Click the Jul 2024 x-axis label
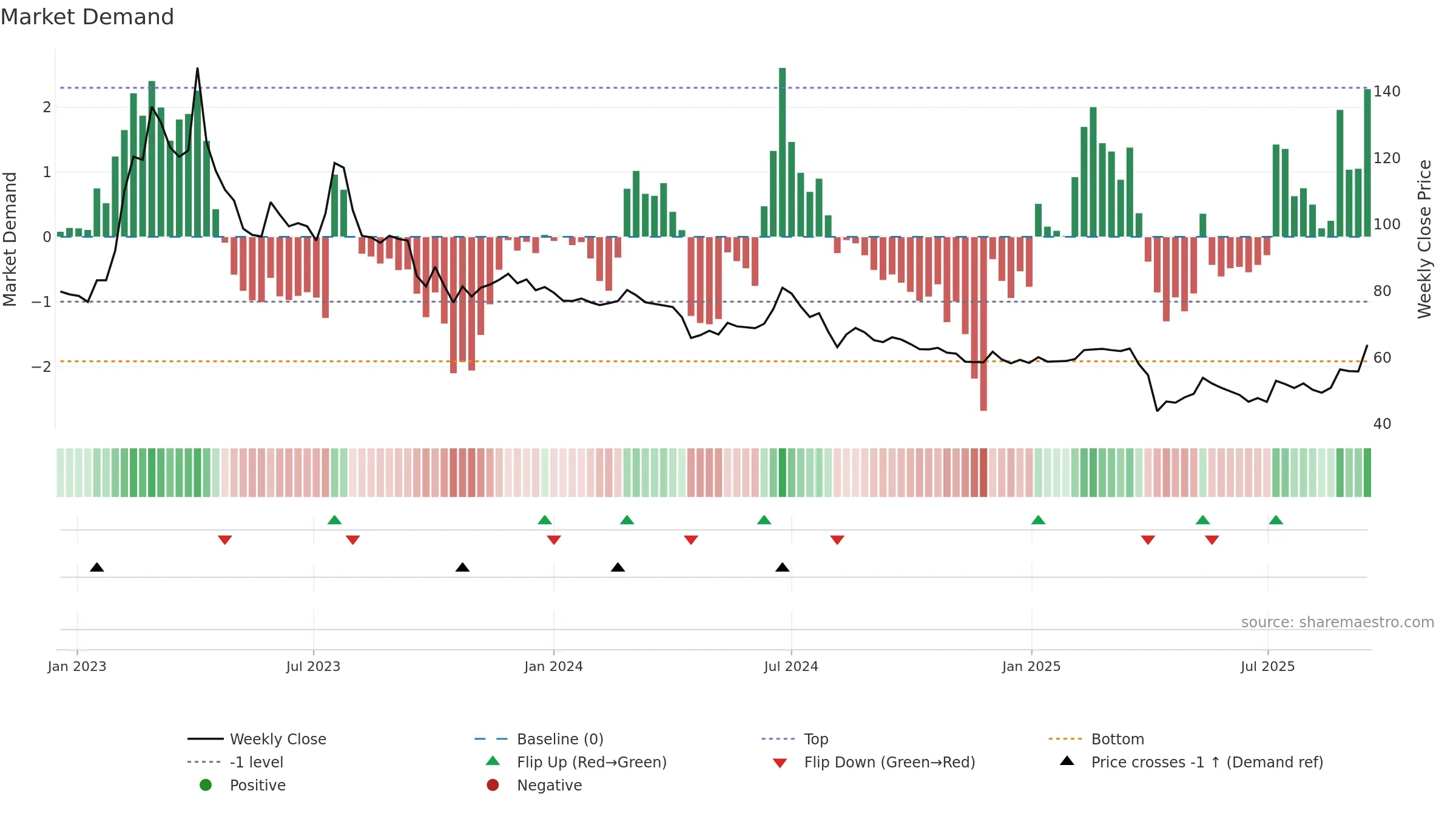 [791, 666]
